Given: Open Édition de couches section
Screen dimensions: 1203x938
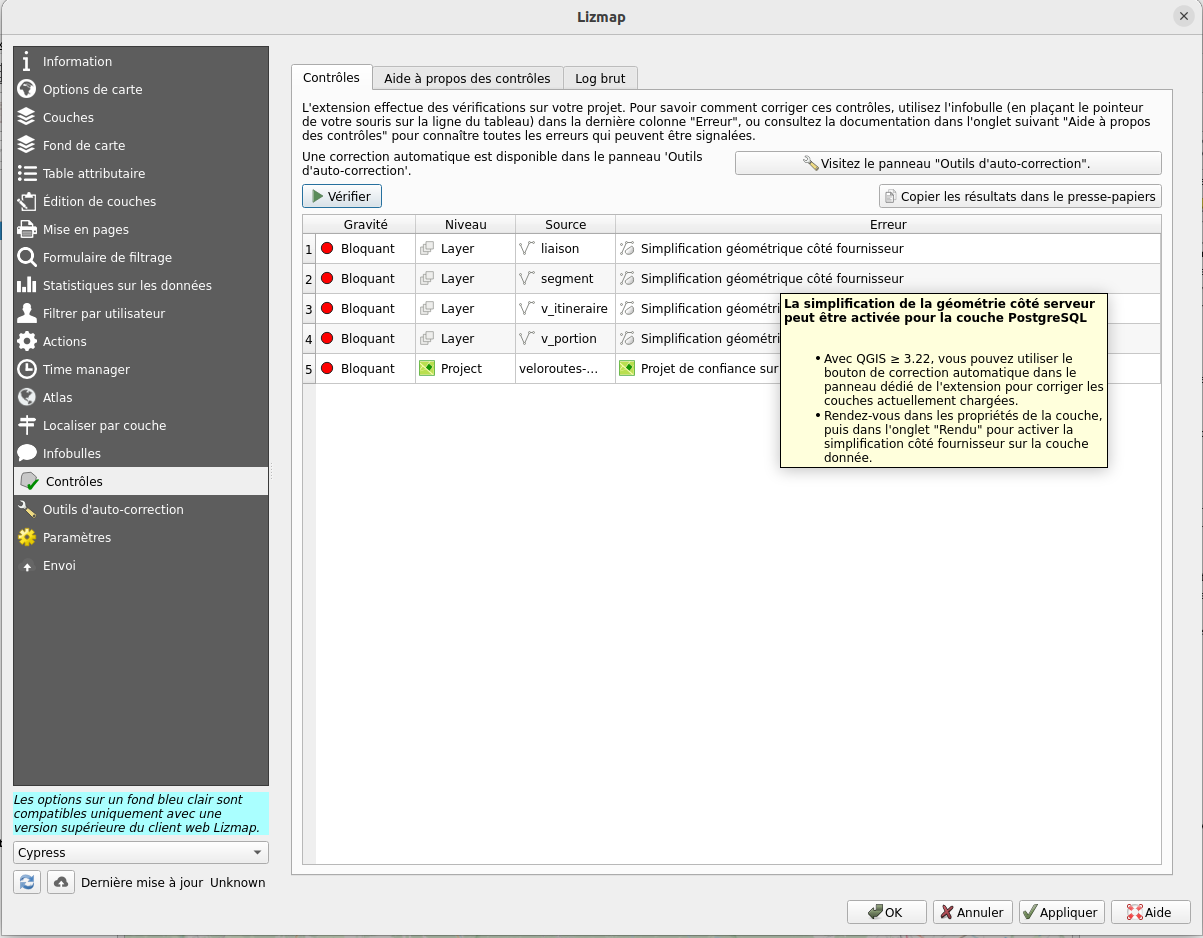Looking at the screenshot, I should coord(141,201).
